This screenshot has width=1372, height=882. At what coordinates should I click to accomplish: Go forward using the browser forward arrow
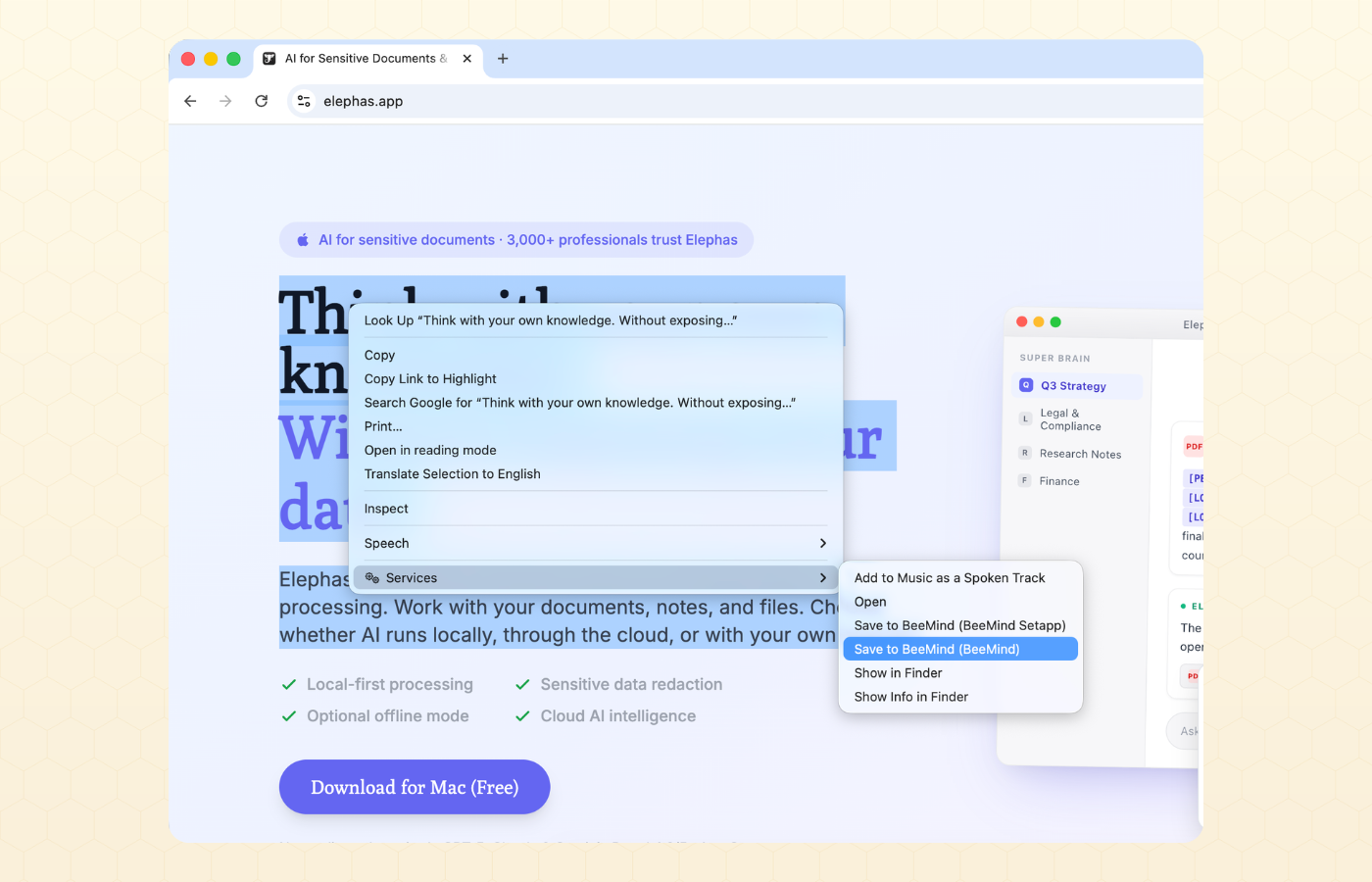[x=225, y=101]
